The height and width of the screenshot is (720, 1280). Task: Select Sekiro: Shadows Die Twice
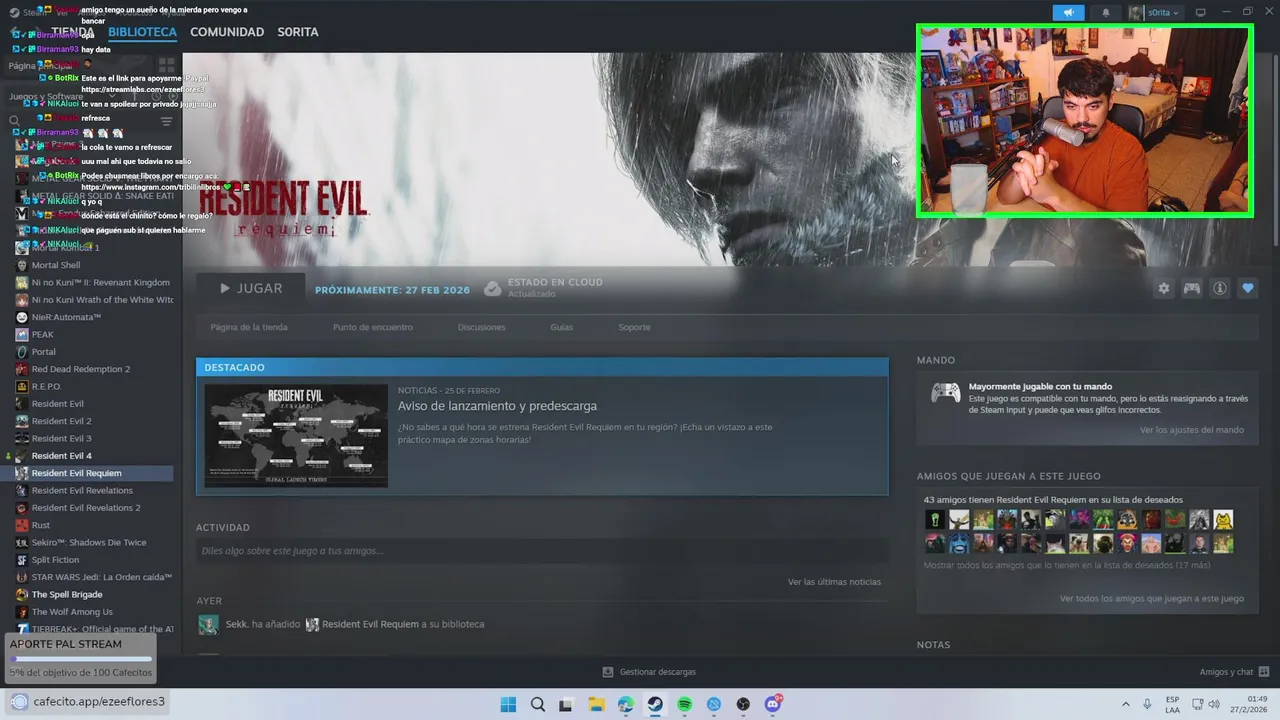[x=89, y=542]
